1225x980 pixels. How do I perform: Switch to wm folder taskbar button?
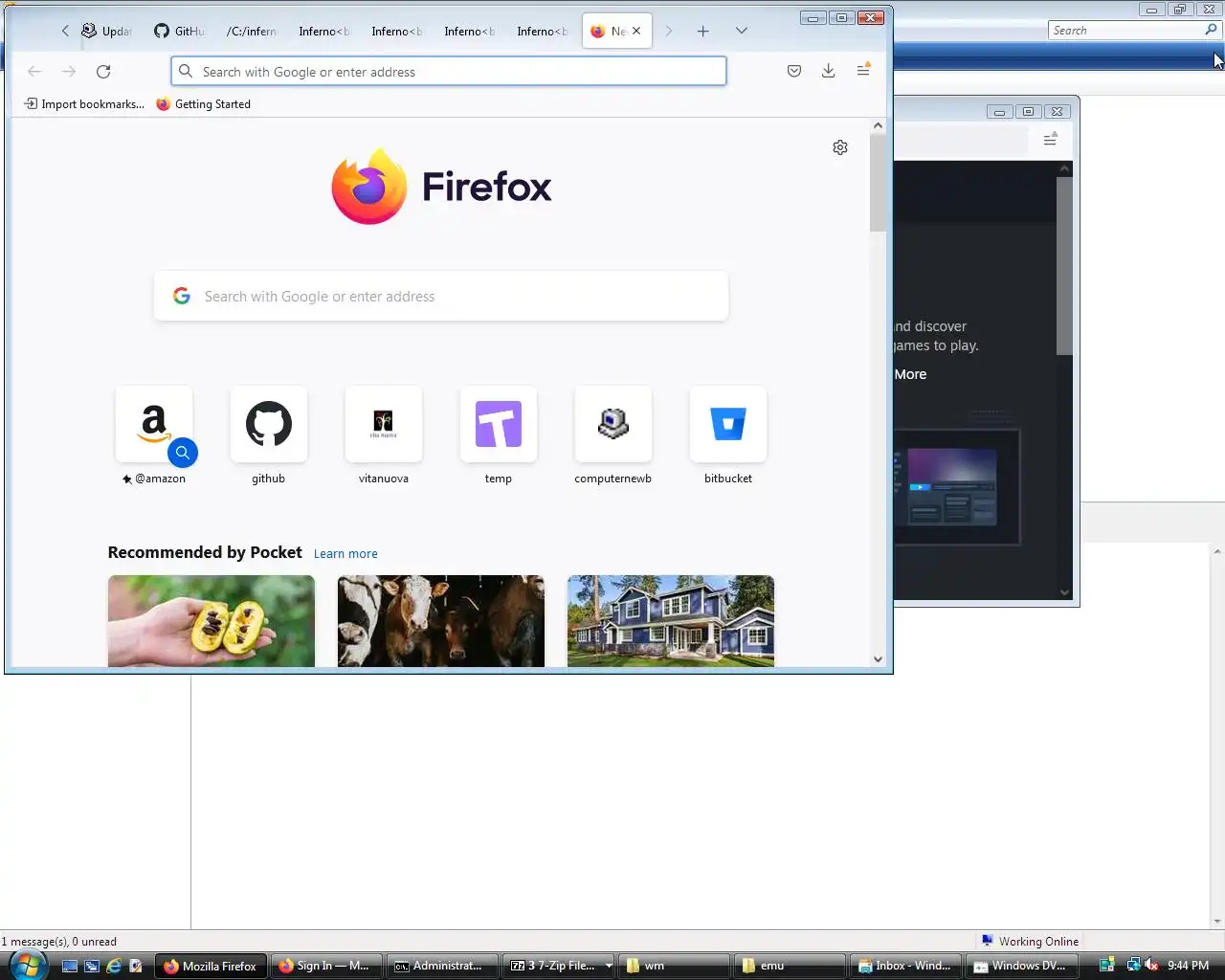[673, 966]
